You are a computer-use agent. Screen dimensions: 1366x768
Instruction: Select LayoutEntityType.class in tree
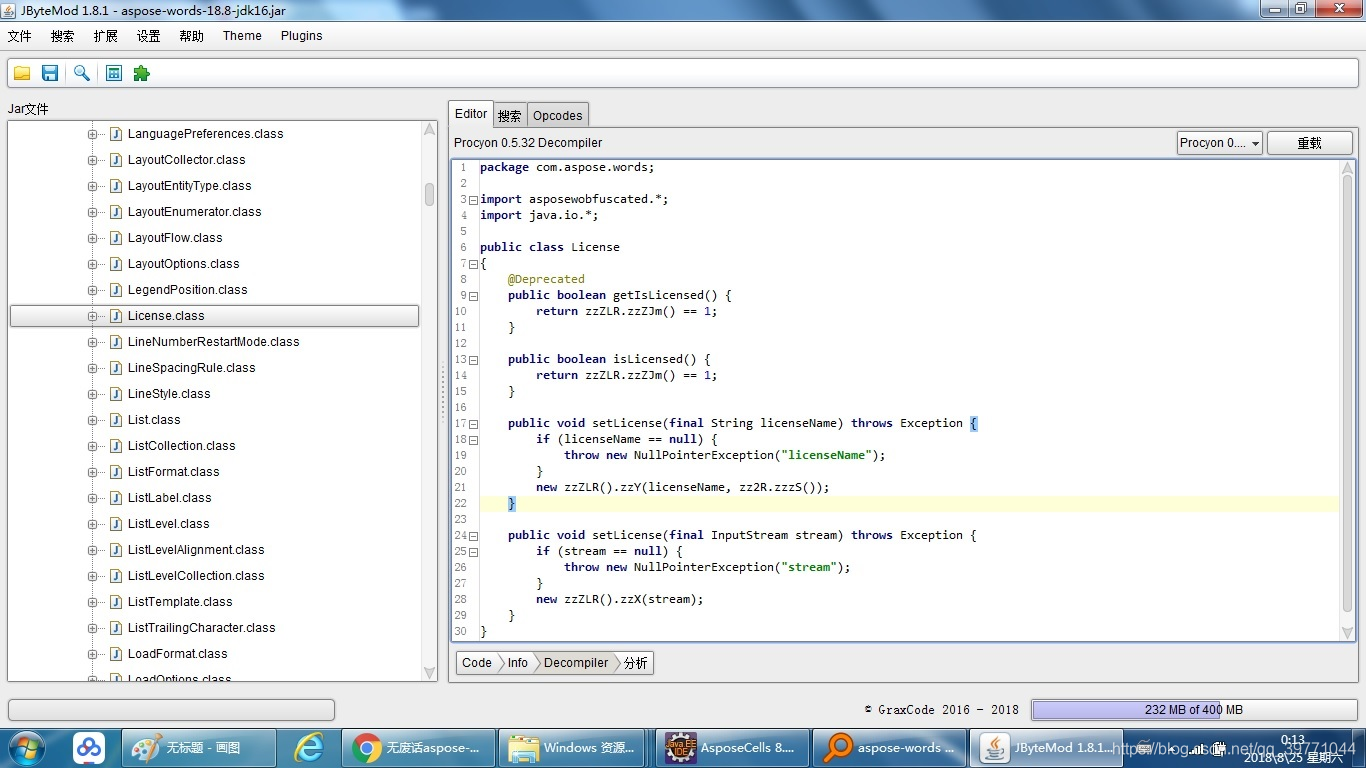click(189, 186)
